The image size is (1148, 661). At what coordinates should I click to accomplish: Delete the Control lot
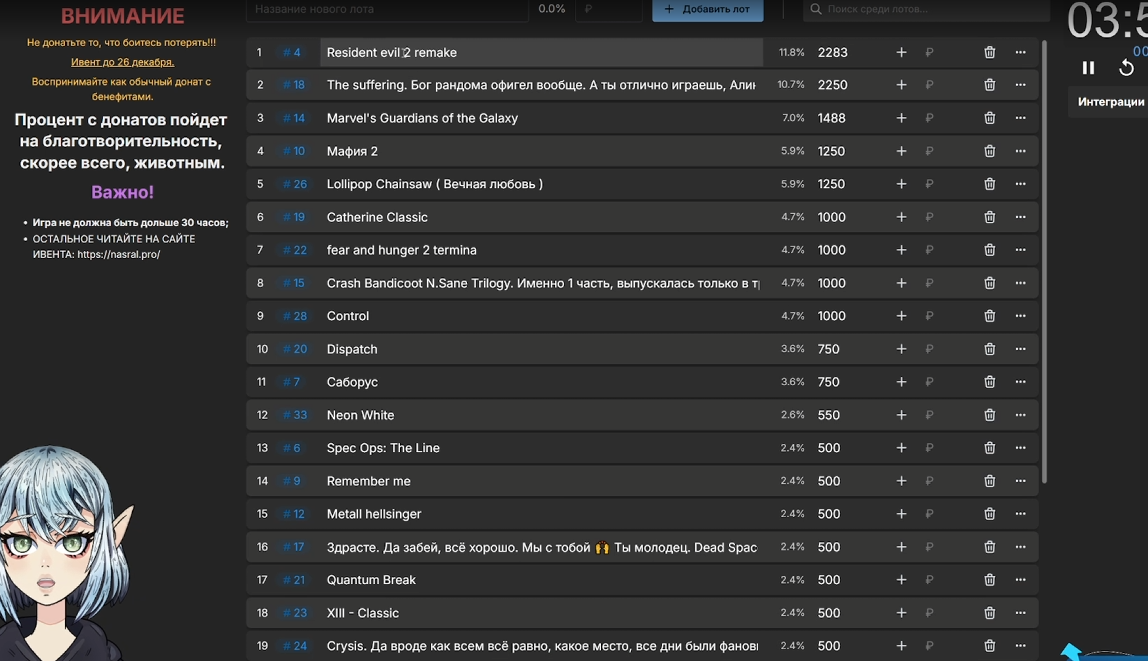click(989, 315)
